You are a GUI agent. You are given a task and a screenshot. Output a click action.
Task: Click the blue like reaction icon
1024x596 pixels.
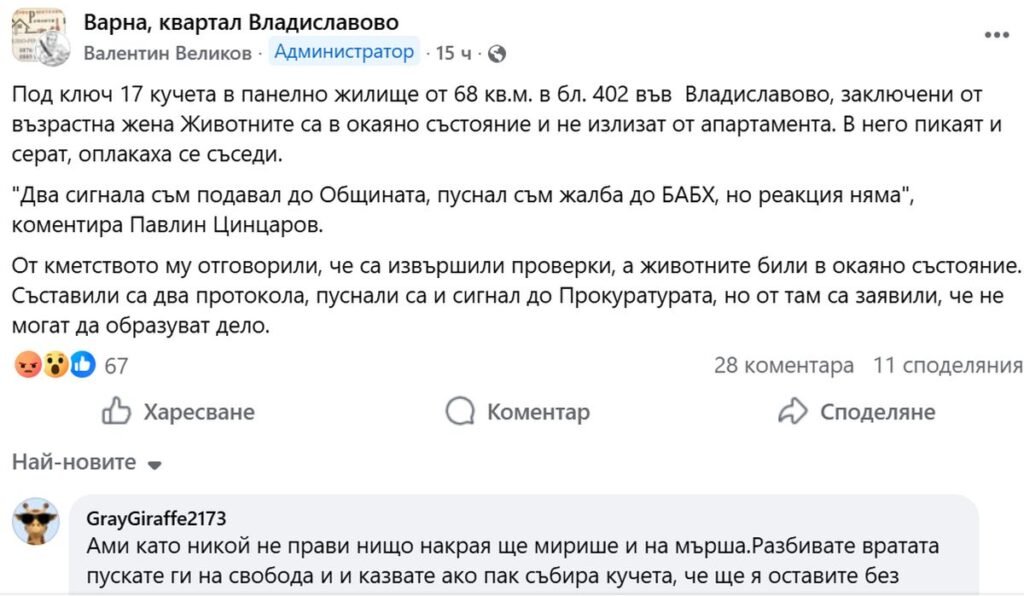82,365
